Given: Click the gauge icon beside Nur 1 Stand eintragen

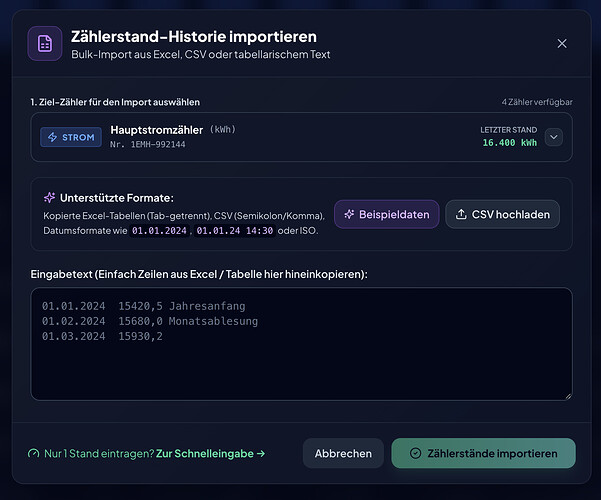Looking at the screenshot, I should 34,454.
